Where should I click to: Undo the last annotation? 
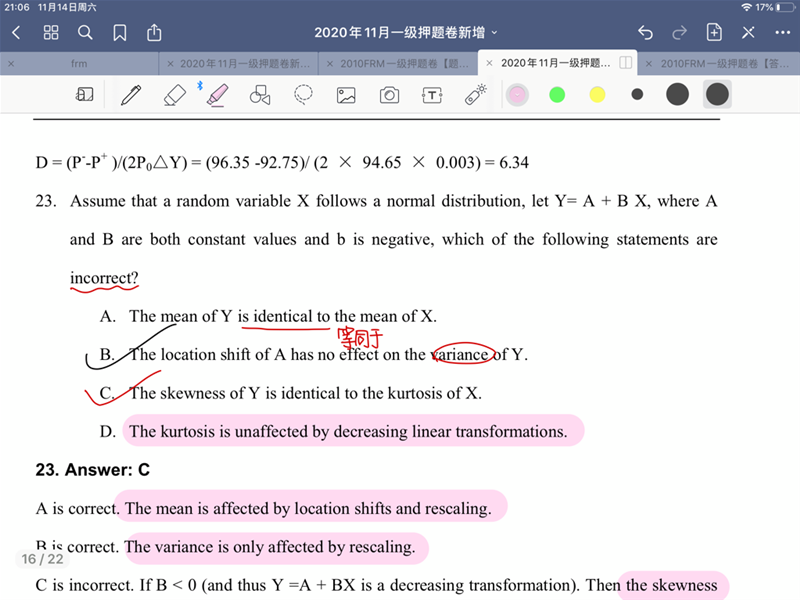[645, 33]
